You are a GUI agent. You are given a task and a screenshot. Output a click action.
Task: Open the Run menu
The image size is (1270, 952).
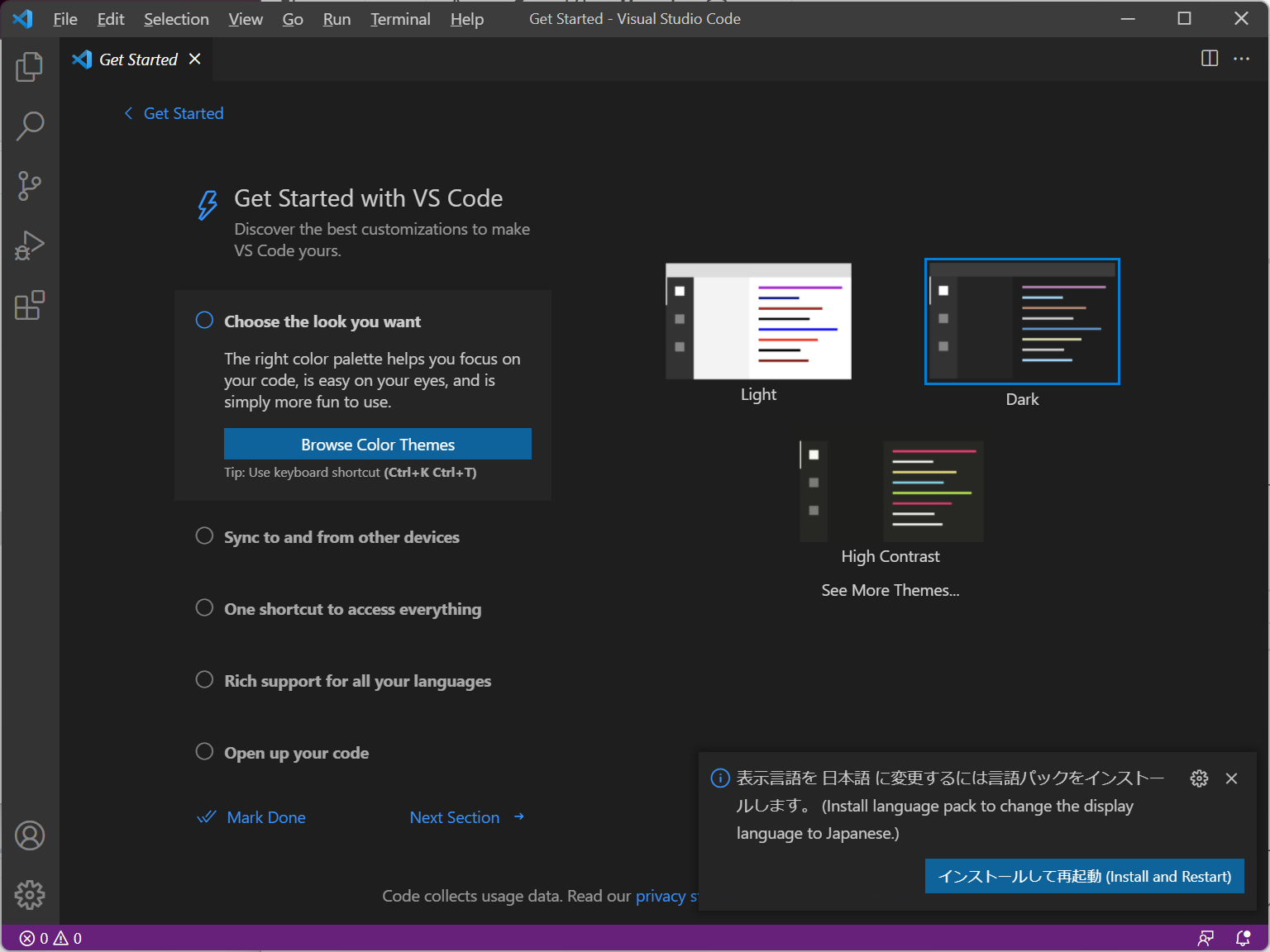pyautogui.click(x=337, y=19)
